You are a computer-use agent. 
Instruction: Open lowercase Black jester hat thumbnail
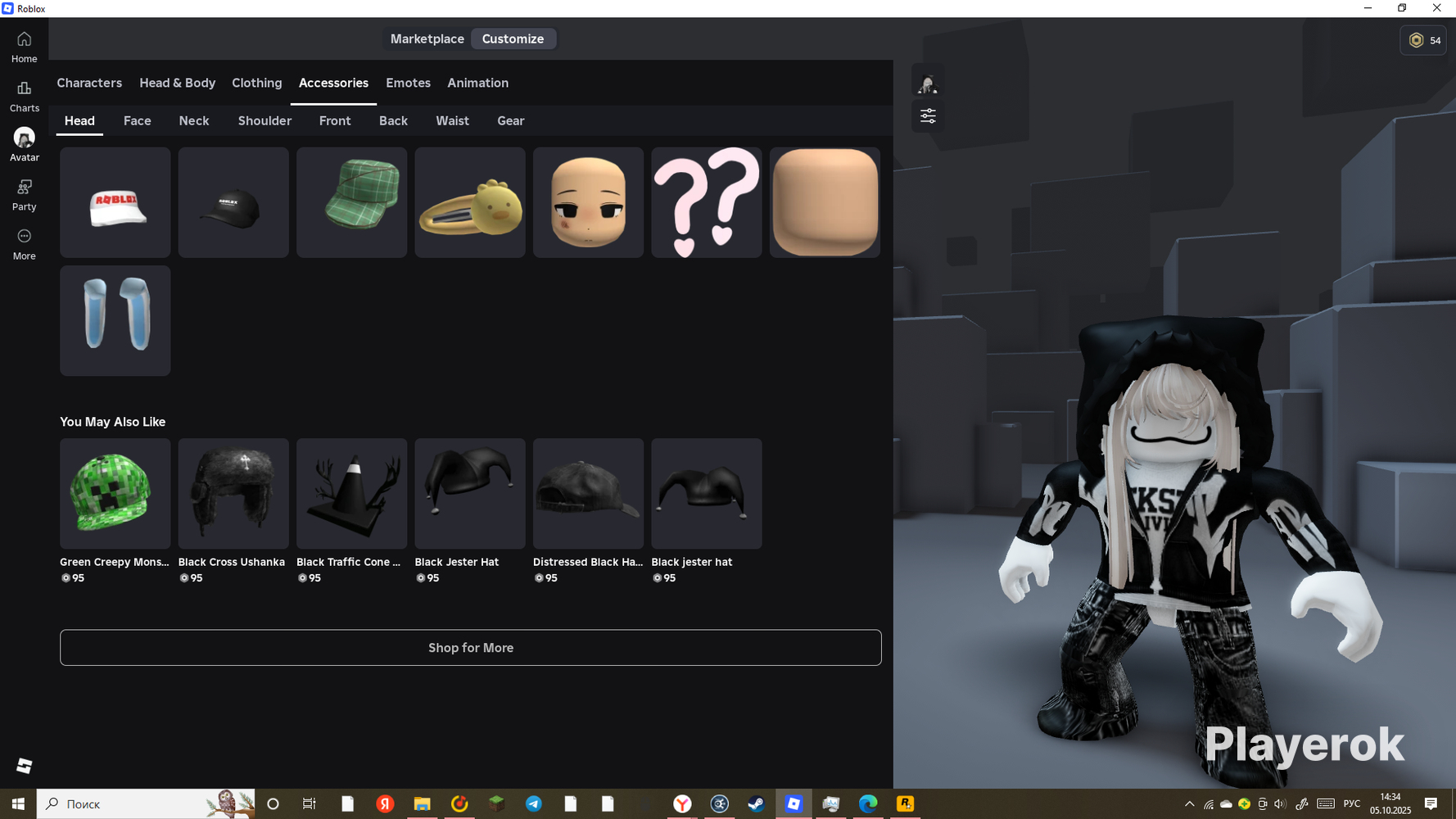tap(707, 493)
